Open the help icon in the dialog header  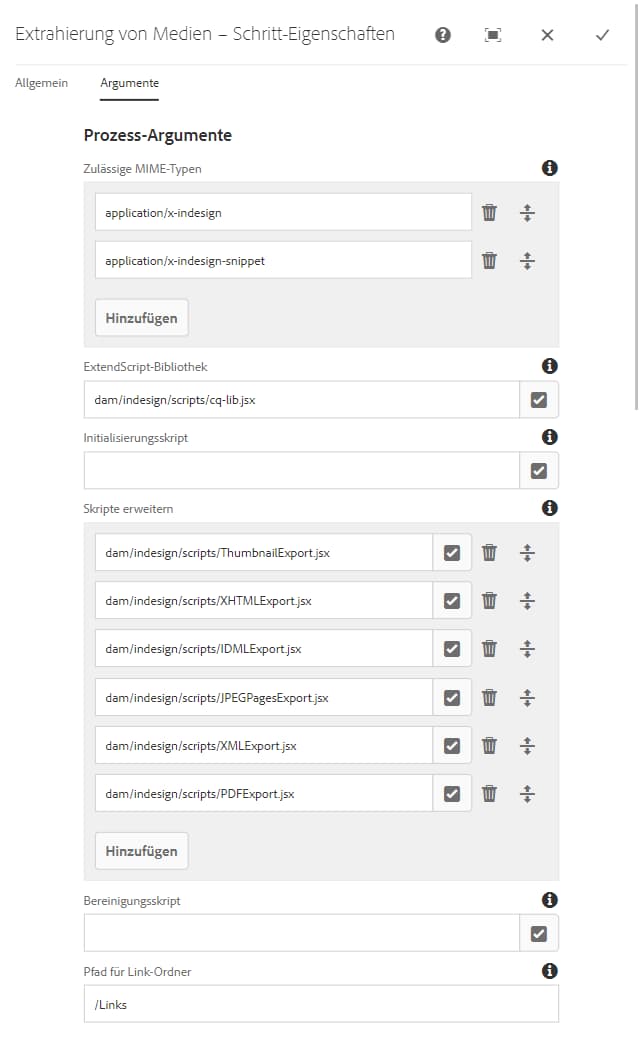pyautogui.click(x=440, y=34)
